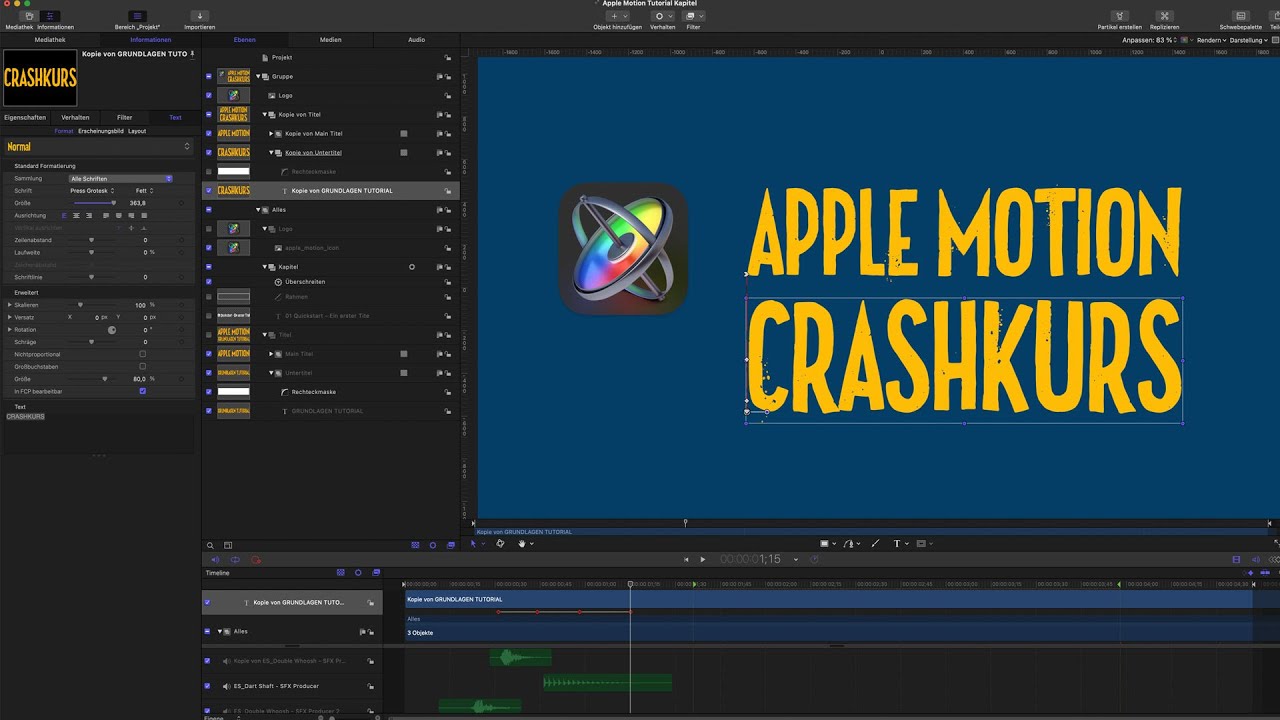
Task: Open the Eigenschaften inspector tab
Action: (x=25, y=117)
